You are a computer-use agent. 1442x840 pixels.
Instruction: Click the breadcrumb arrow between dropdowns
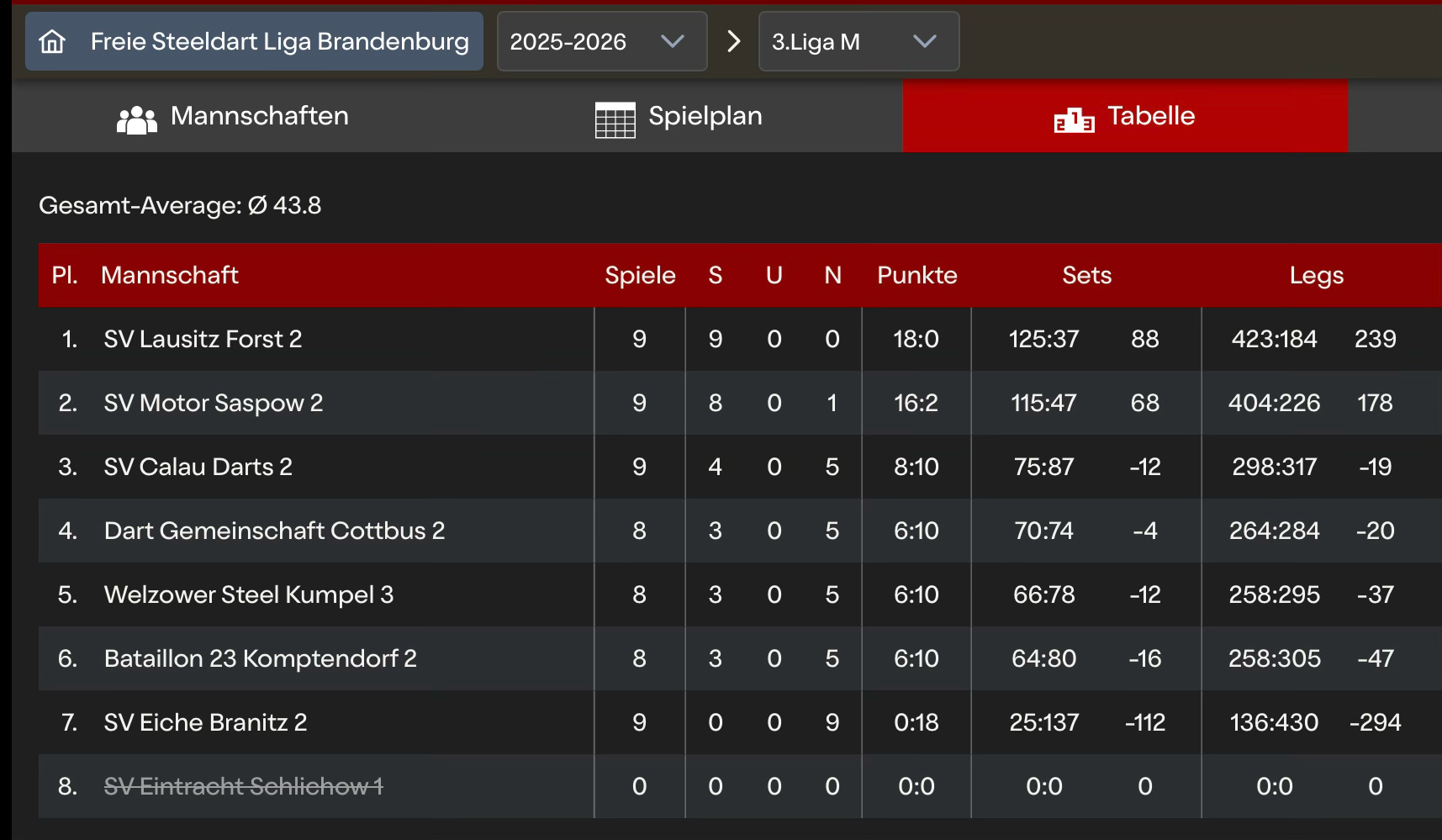[733, 41]
